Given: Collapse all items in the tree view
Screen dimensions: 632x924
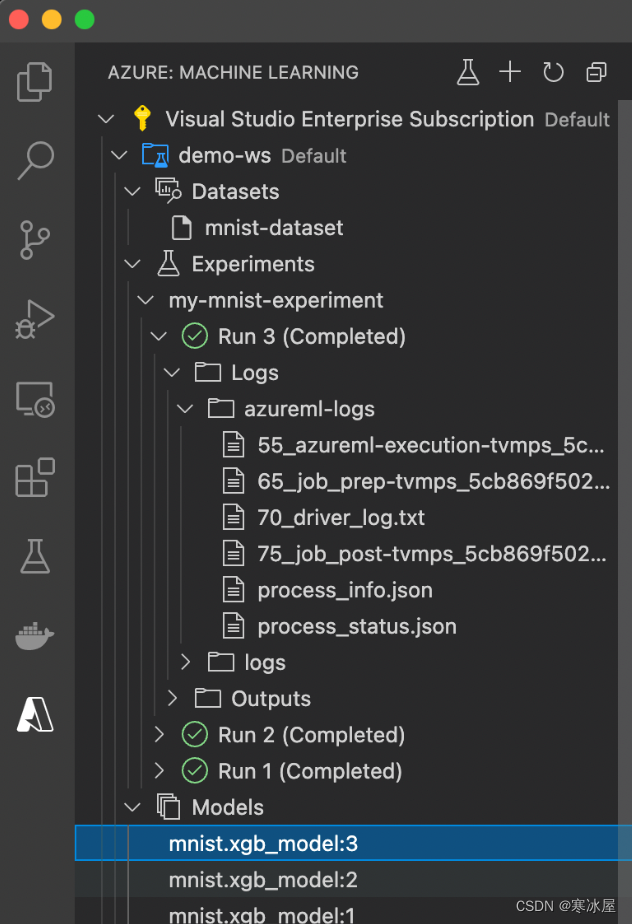Looking at the screenshot, I should click(x=596, y=72).
